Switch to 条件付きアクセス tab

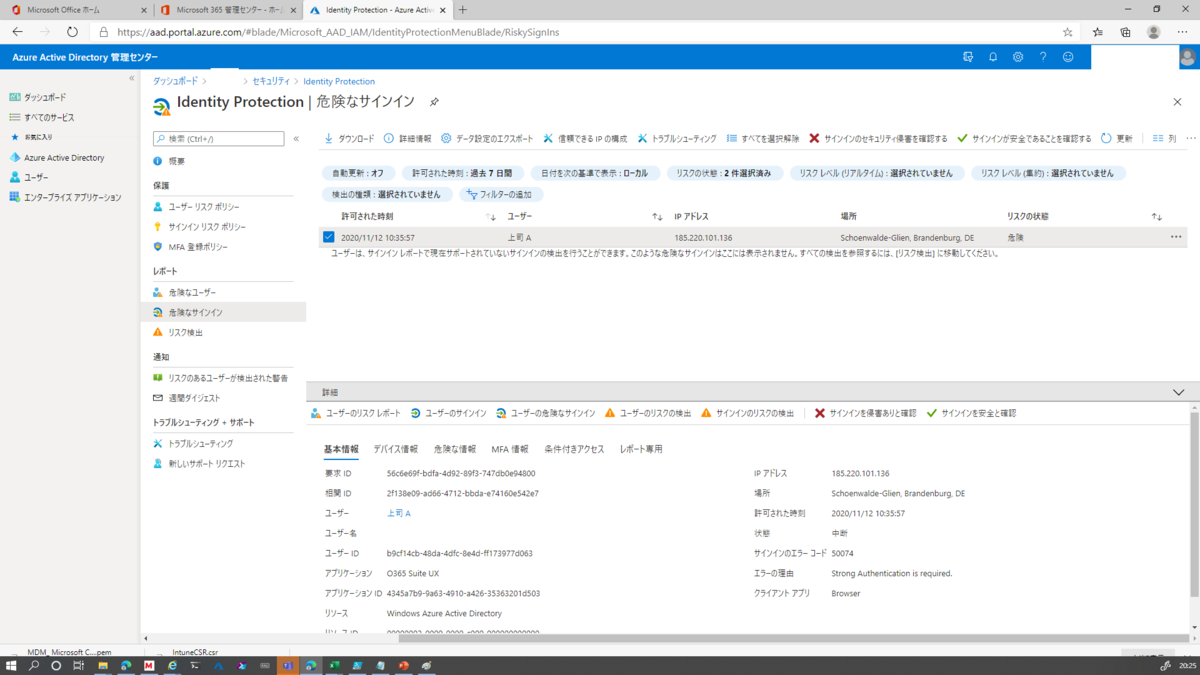pos(574,449)
